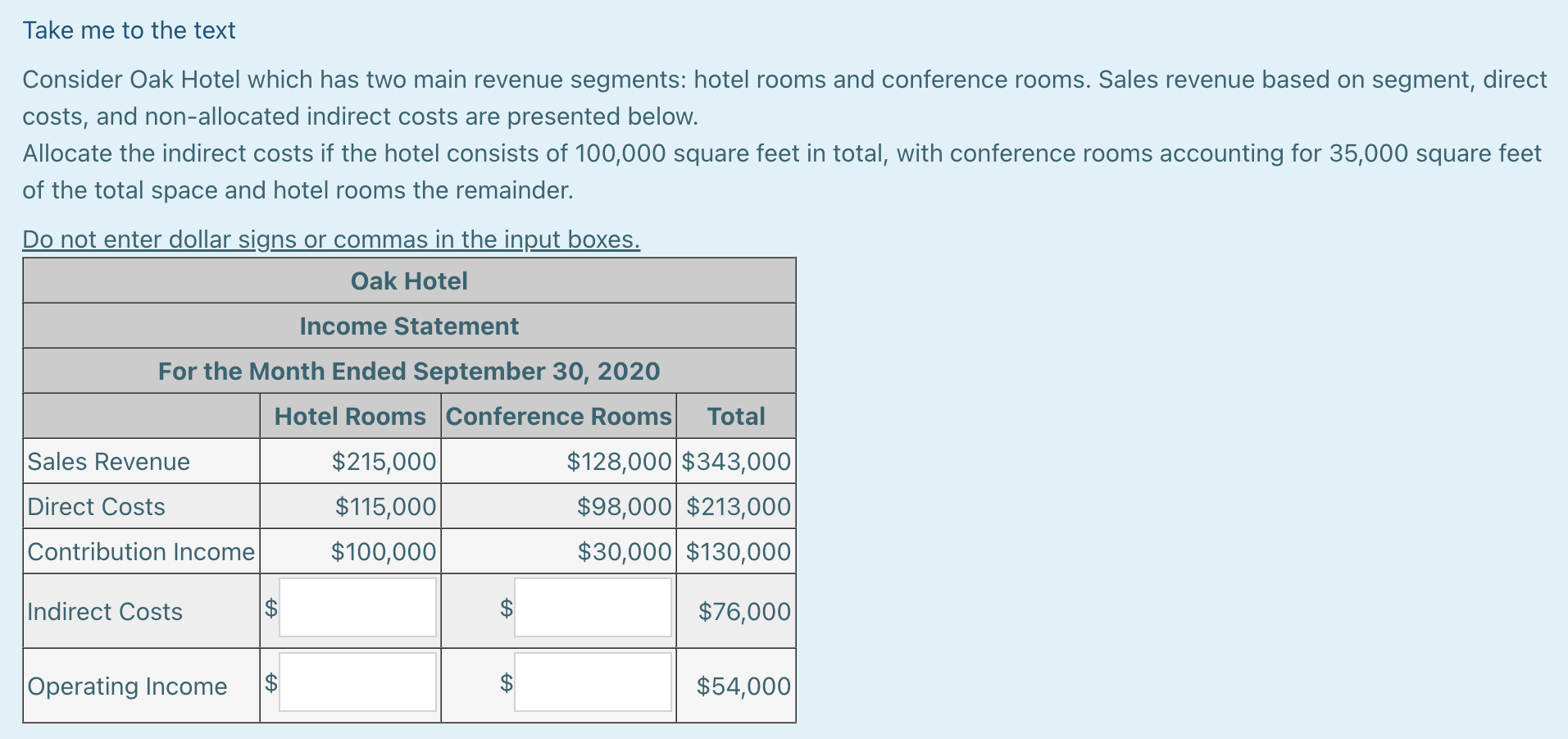Image resolution: width=1568 pixels, height=739 pixels.
Task: Select the Direct Costs row label
Action: pos(96,507)
